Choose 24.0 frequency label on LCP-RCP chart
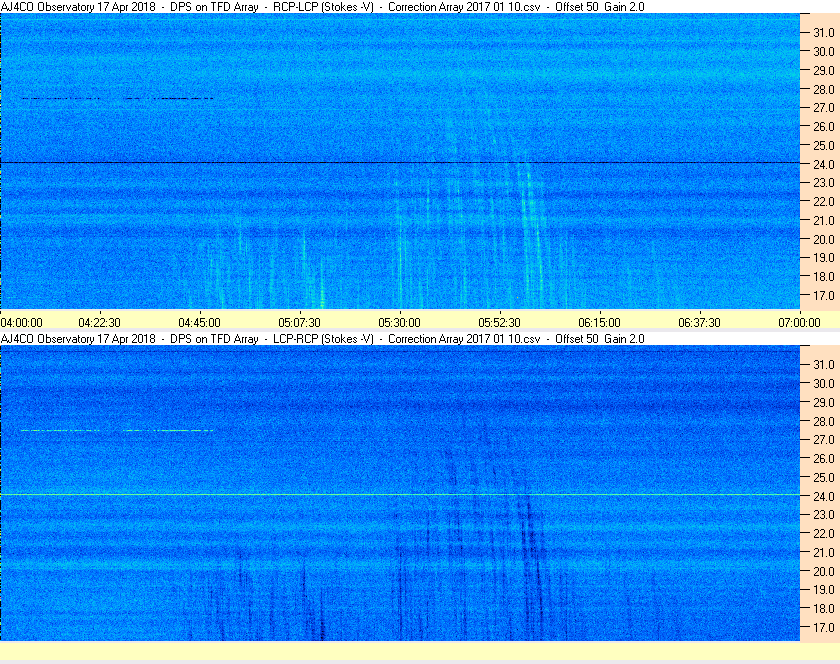This screenshot has width=840, height=664. pos(824,496)
